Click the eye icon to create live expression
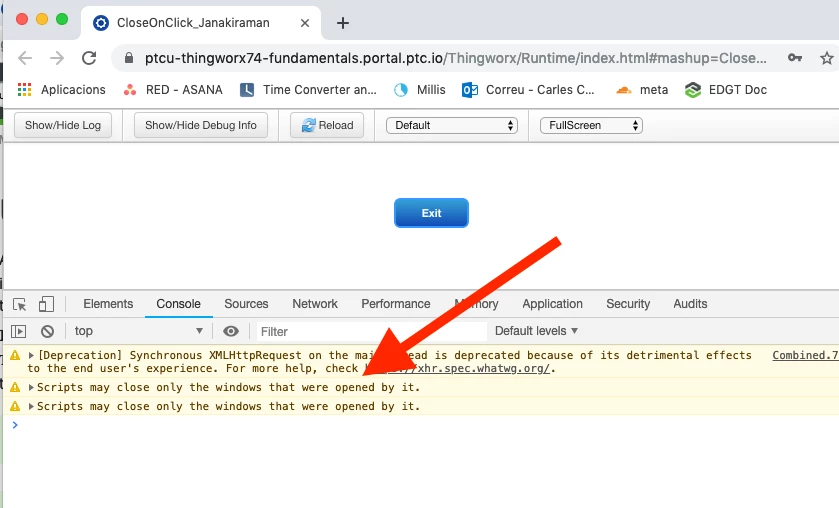The image size is (839, 508). pos(231,331)
